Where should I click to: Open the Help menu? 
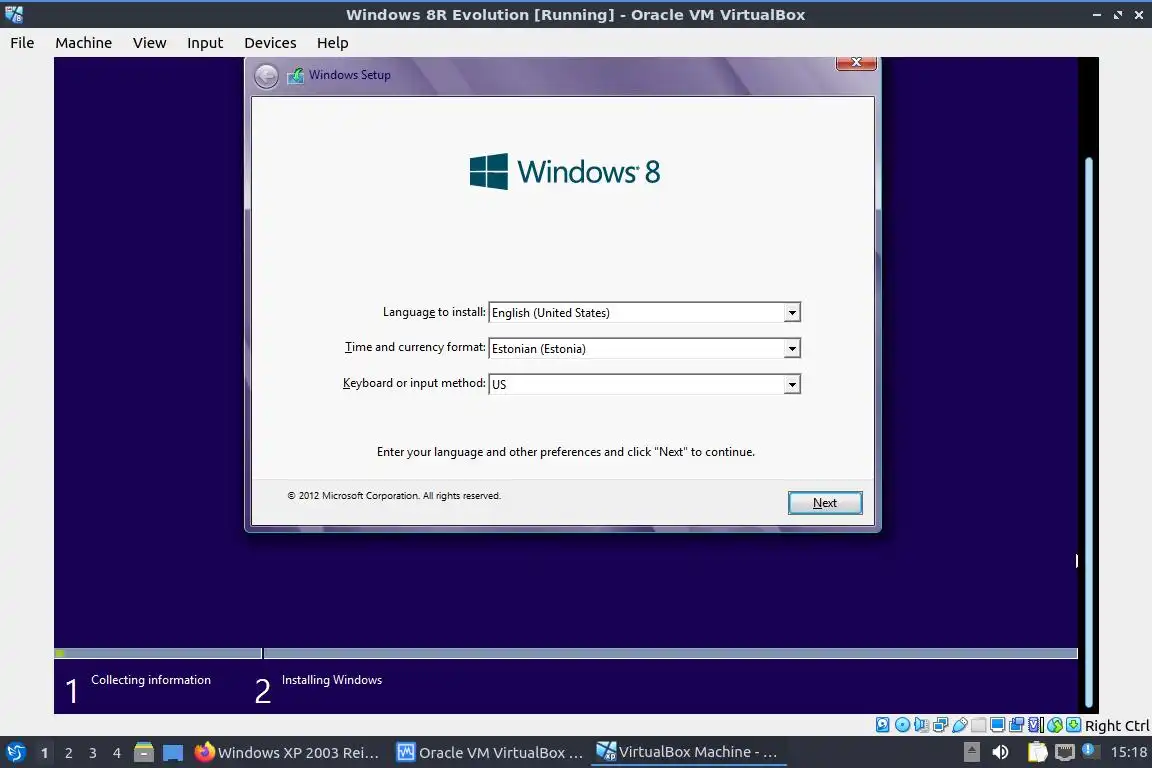tap(333, 43)
